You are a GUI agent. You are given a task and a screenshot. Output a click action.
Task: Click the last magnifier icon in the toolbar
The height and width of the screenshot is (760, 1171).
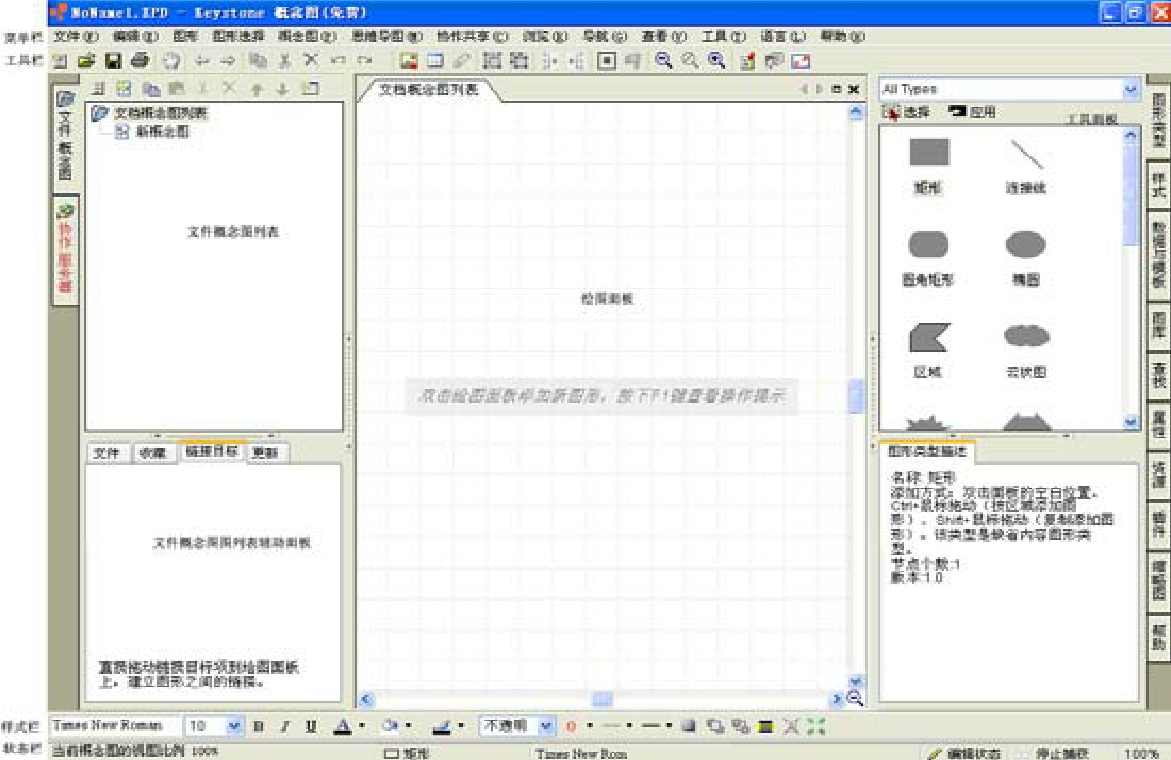tap(717, 61)
